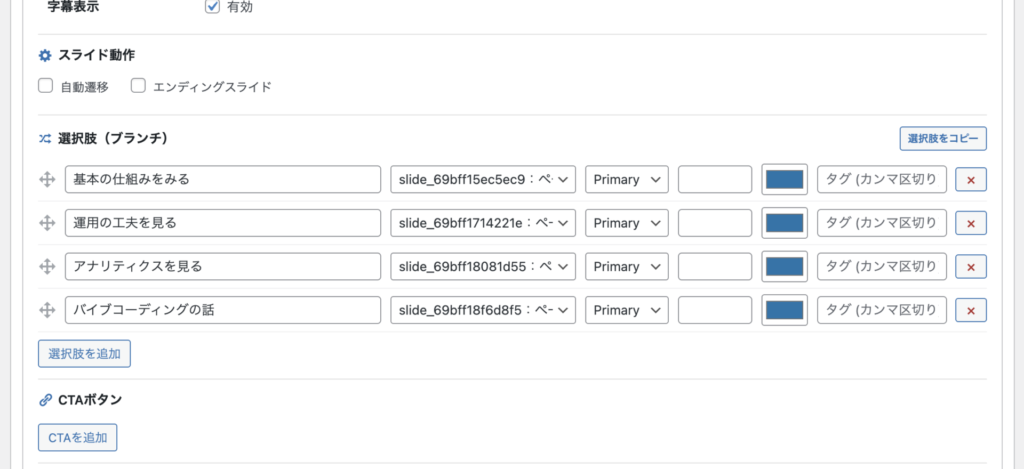The height and width of the screenshot is (469, 1024).
Task: Click drag handle icon for 運用の工夫を見る row
Action: pyautogui.click(x=46, y=223)
